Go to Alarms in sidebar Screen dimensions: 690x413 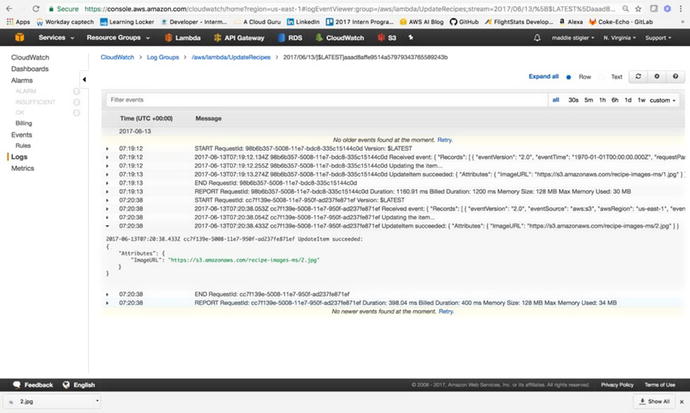click(22, 80)
